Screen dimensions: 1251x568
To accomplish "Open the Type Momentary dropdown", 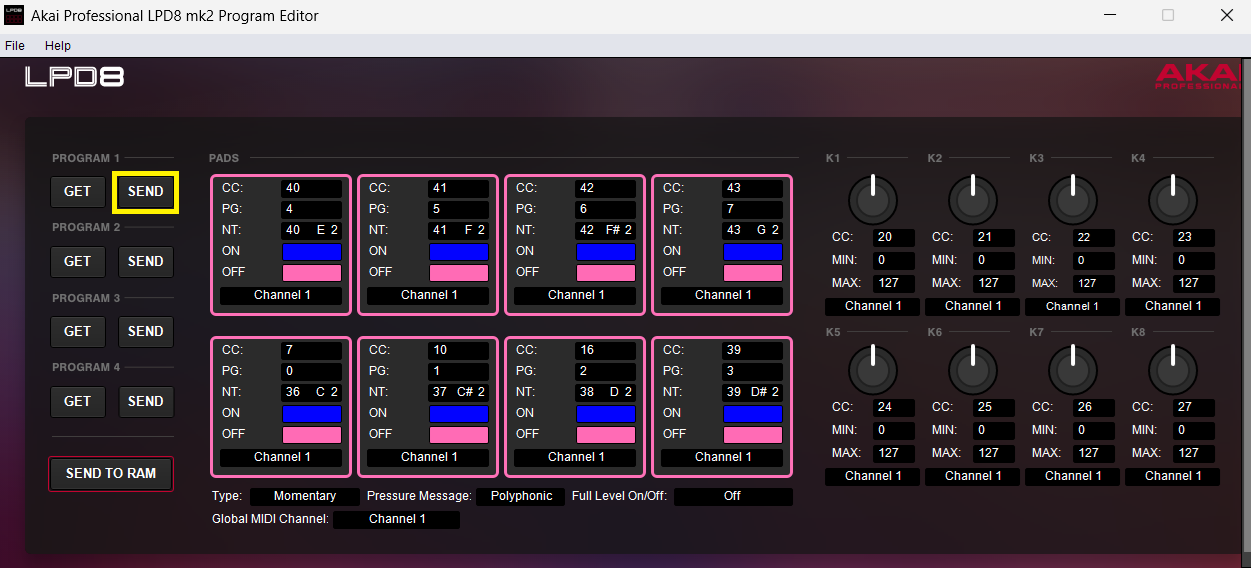I will point(305,496).
